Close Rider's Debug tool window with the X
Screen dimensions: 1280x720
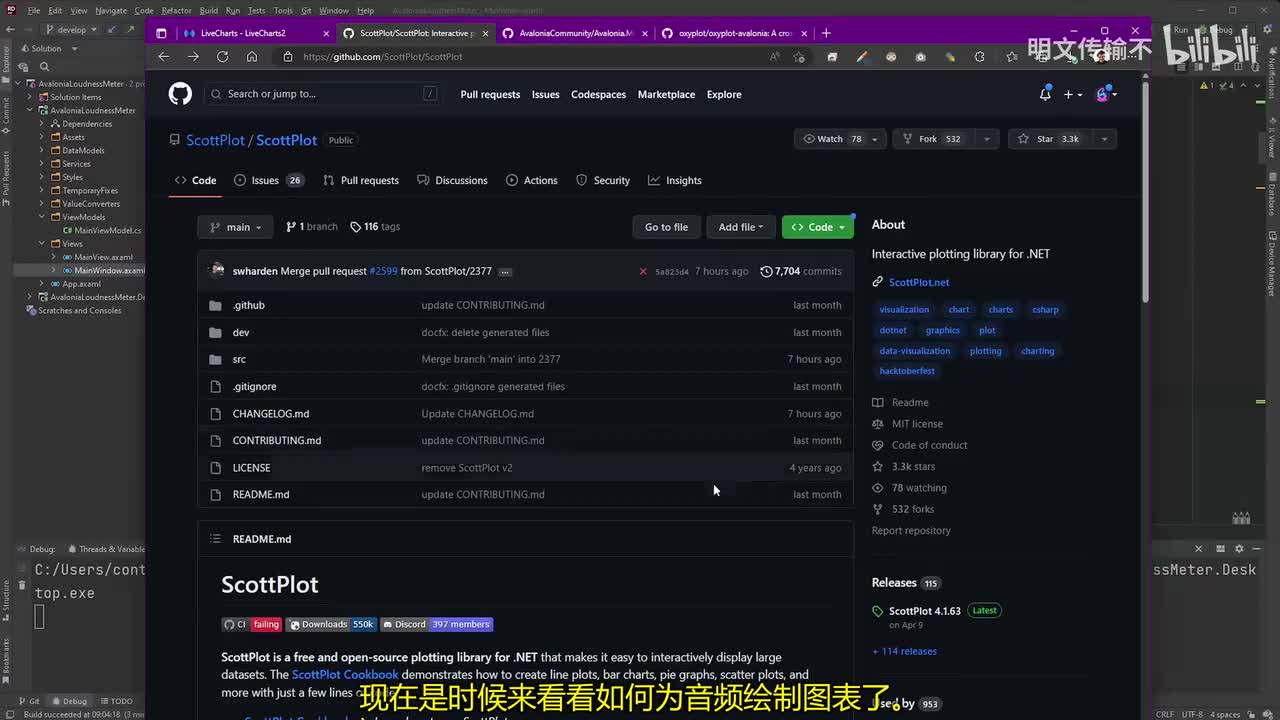1199,548
